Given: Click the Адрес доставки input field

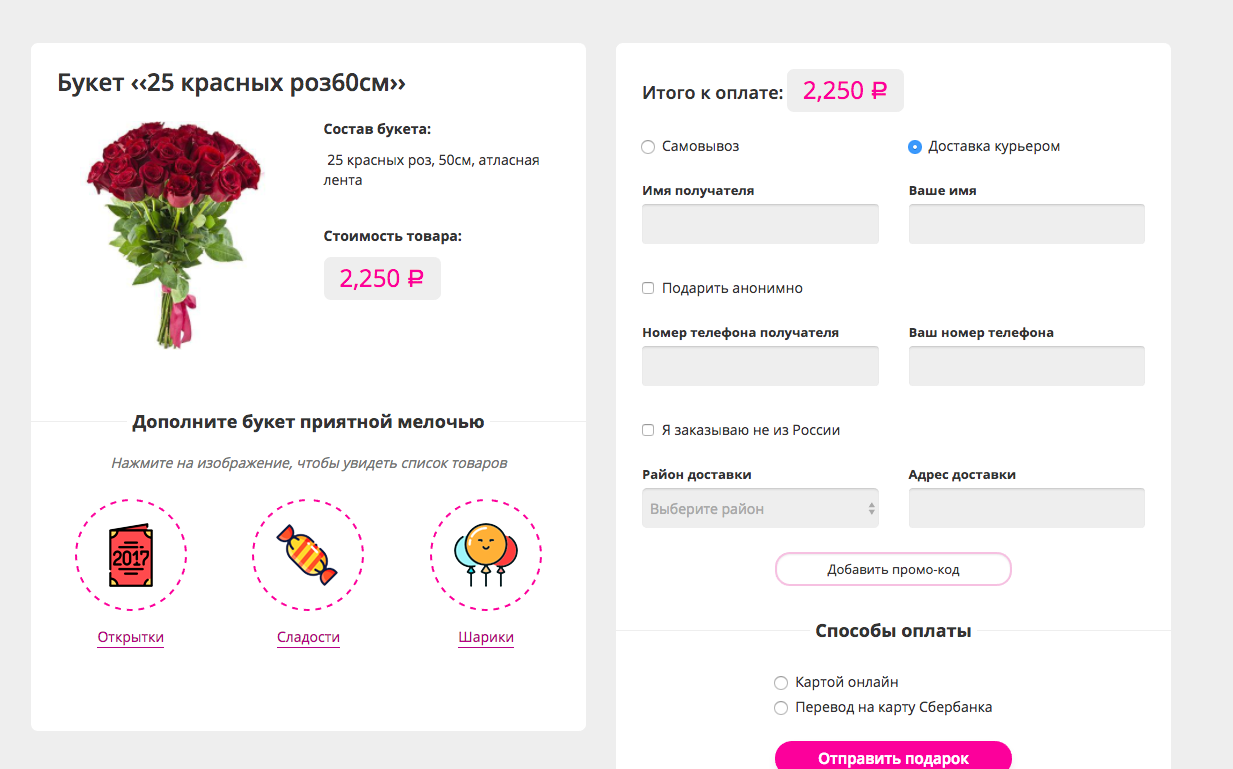Looking at the screenshot, I should 1026,508.
